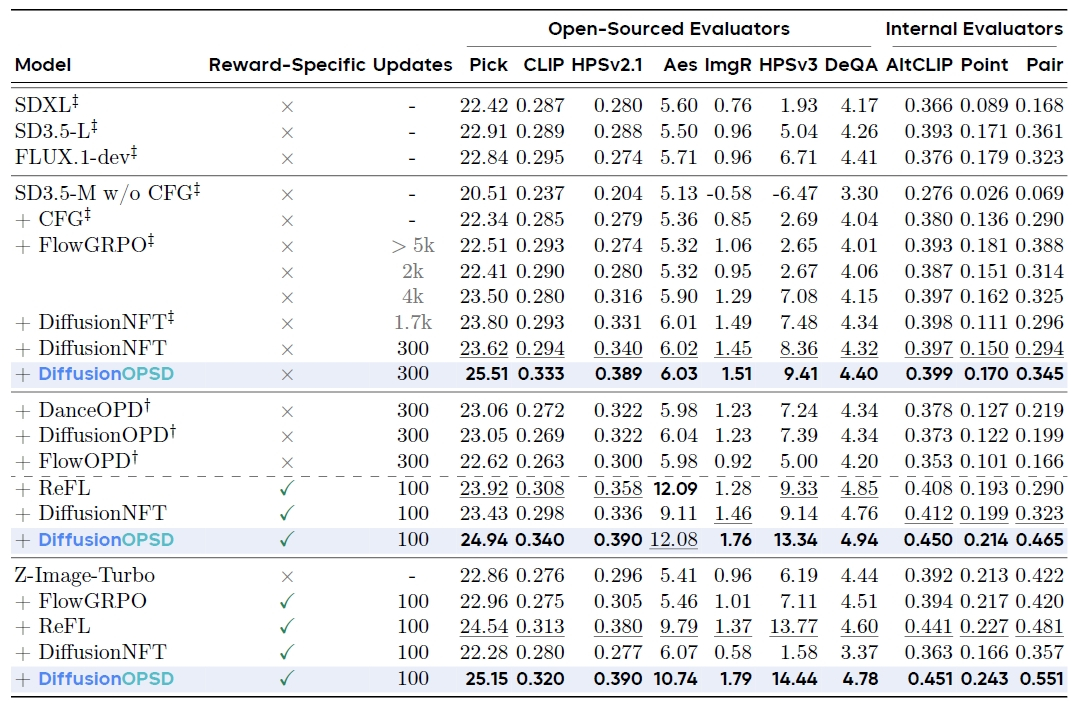Click the bold "14.44" HPSv3 score
The image size is (1076, 708).
tap(794, 679)
